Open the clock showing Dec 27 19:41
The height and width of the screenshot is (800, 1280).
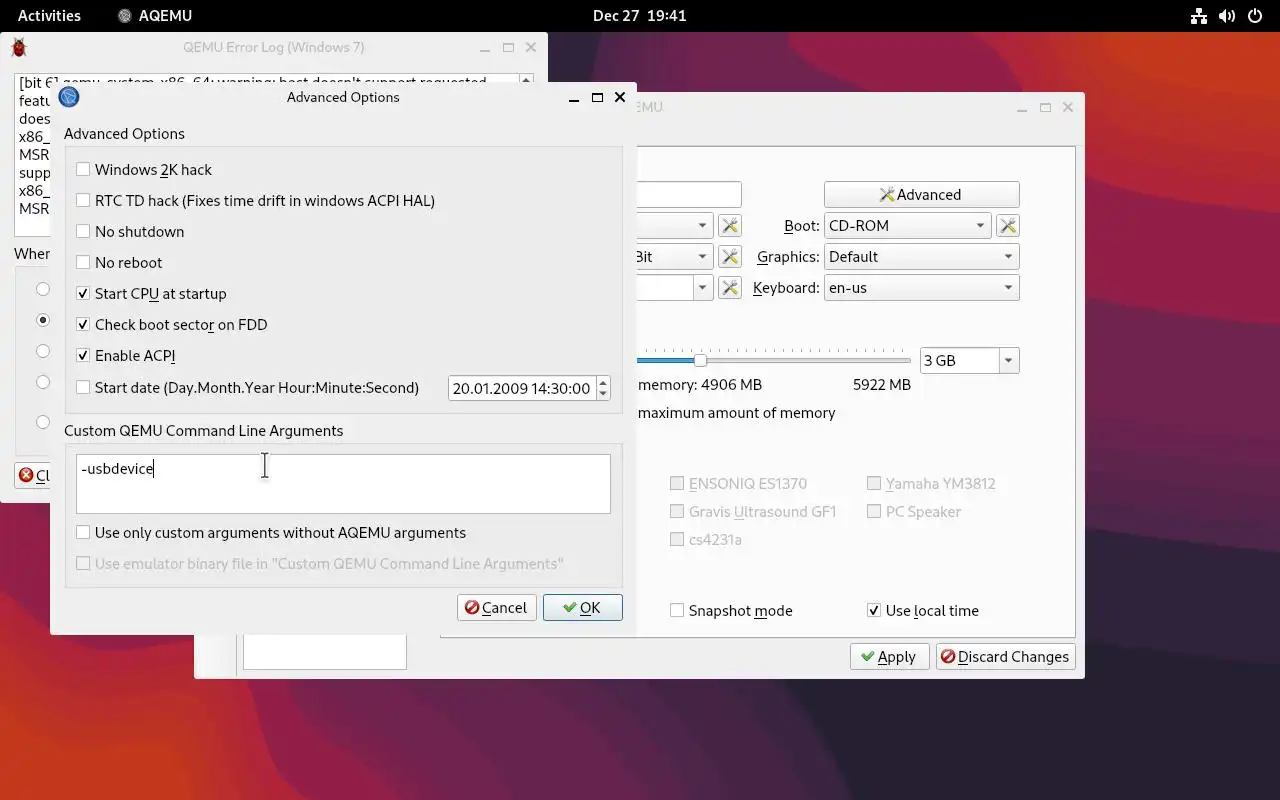[639, 16]
